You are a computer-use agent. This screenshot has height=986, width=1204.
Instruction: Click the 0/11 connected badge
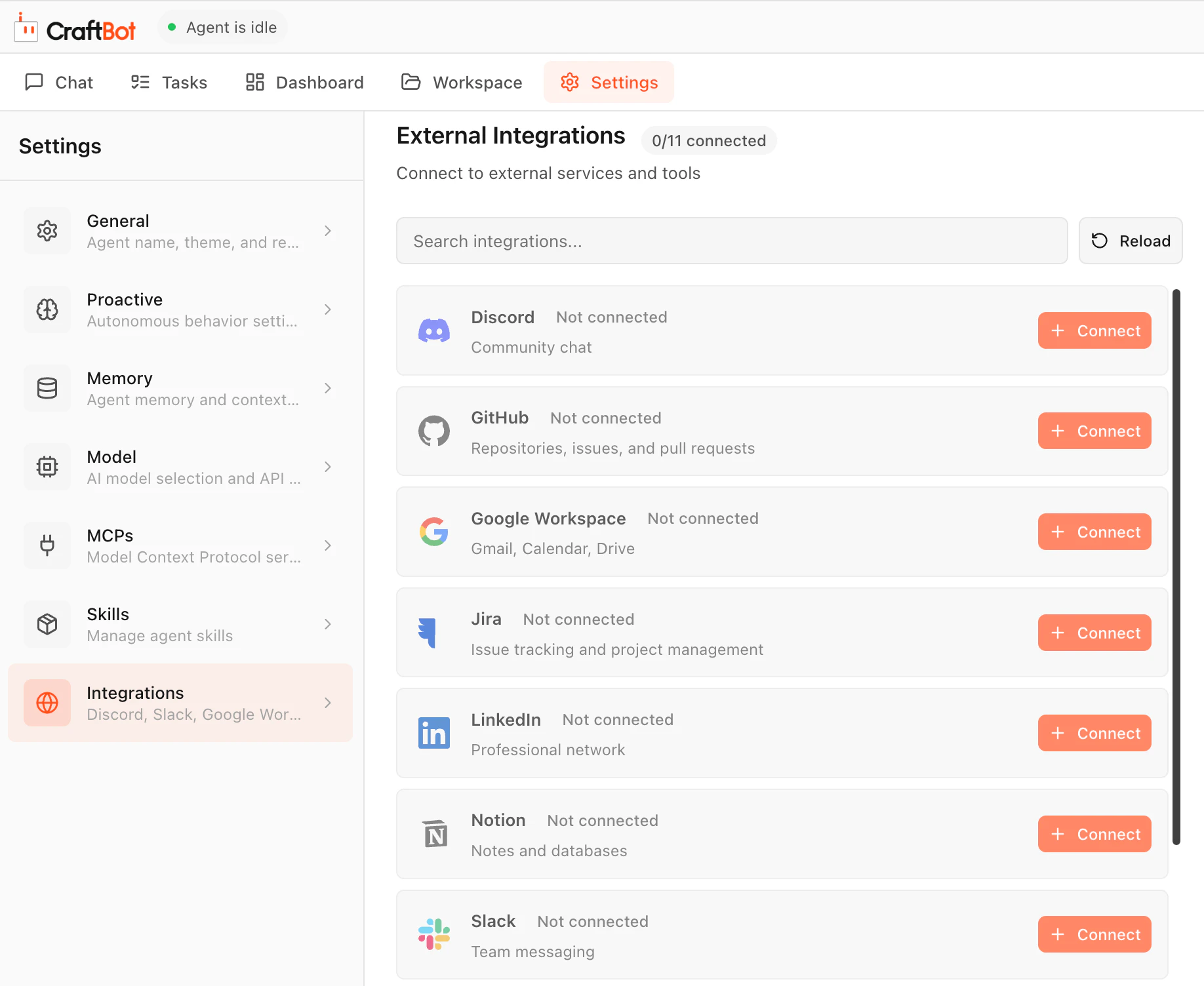[x=709, y=140]
